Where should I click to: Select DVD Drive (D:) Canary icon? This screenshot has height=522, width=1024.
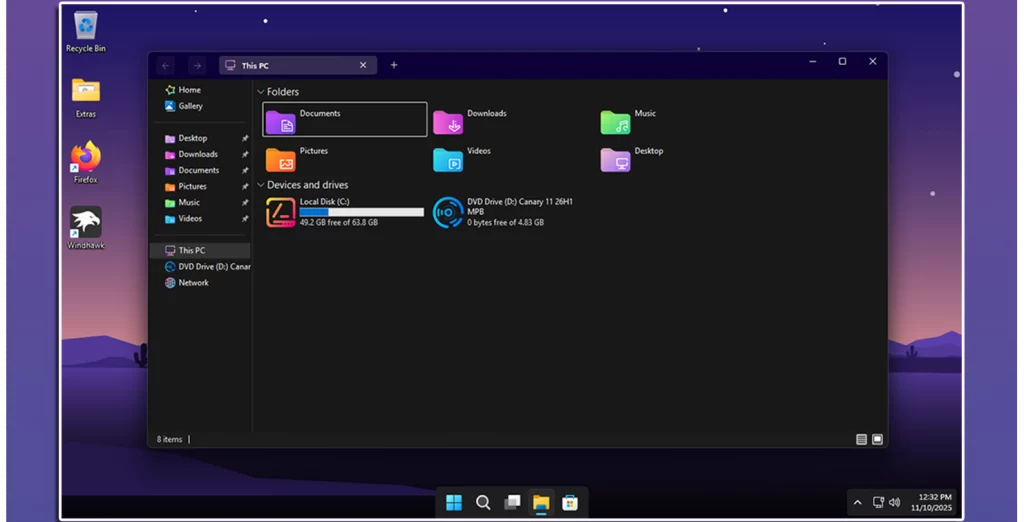click(x=448, y=212)
